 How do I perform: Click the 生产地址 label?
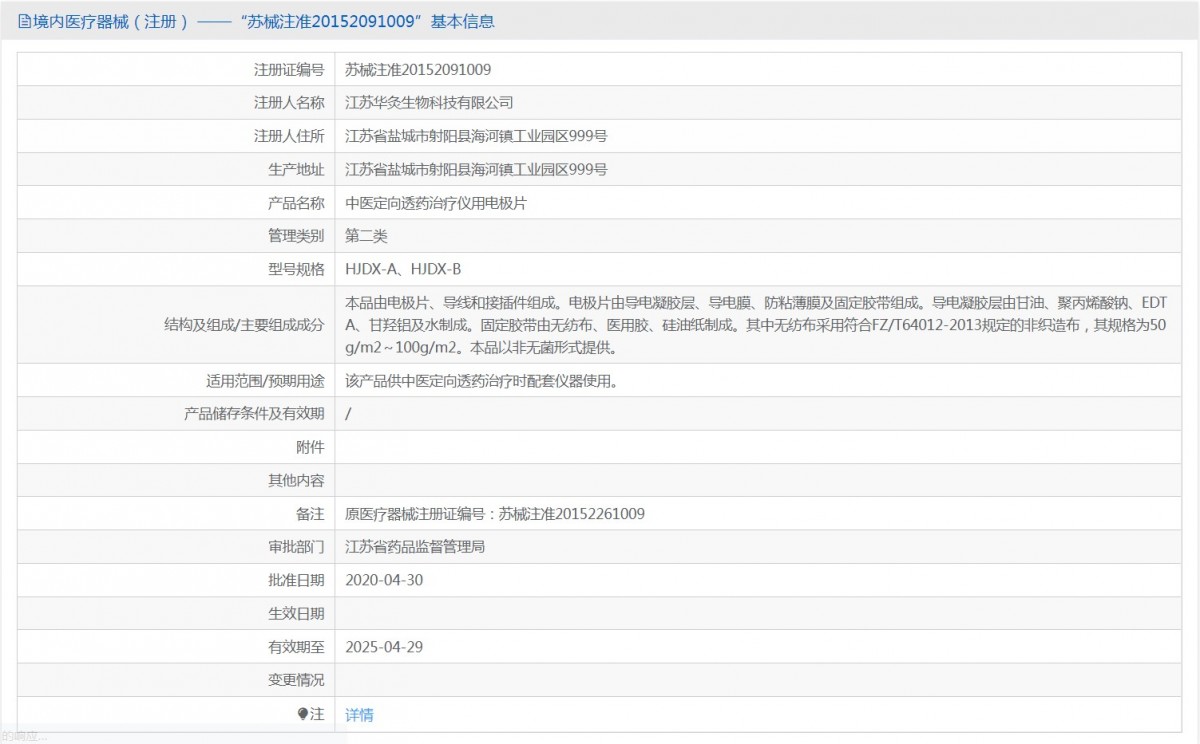pos(296,170)
